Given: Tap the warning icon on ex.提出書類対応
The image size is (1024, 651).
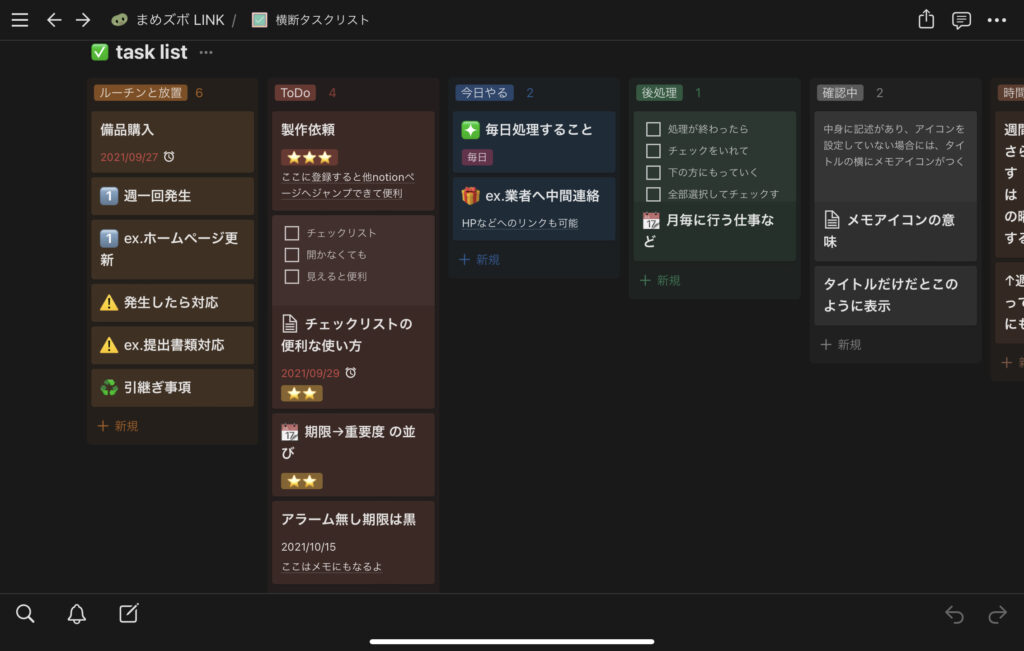Looking at the screenshot, I should [109, 345].
